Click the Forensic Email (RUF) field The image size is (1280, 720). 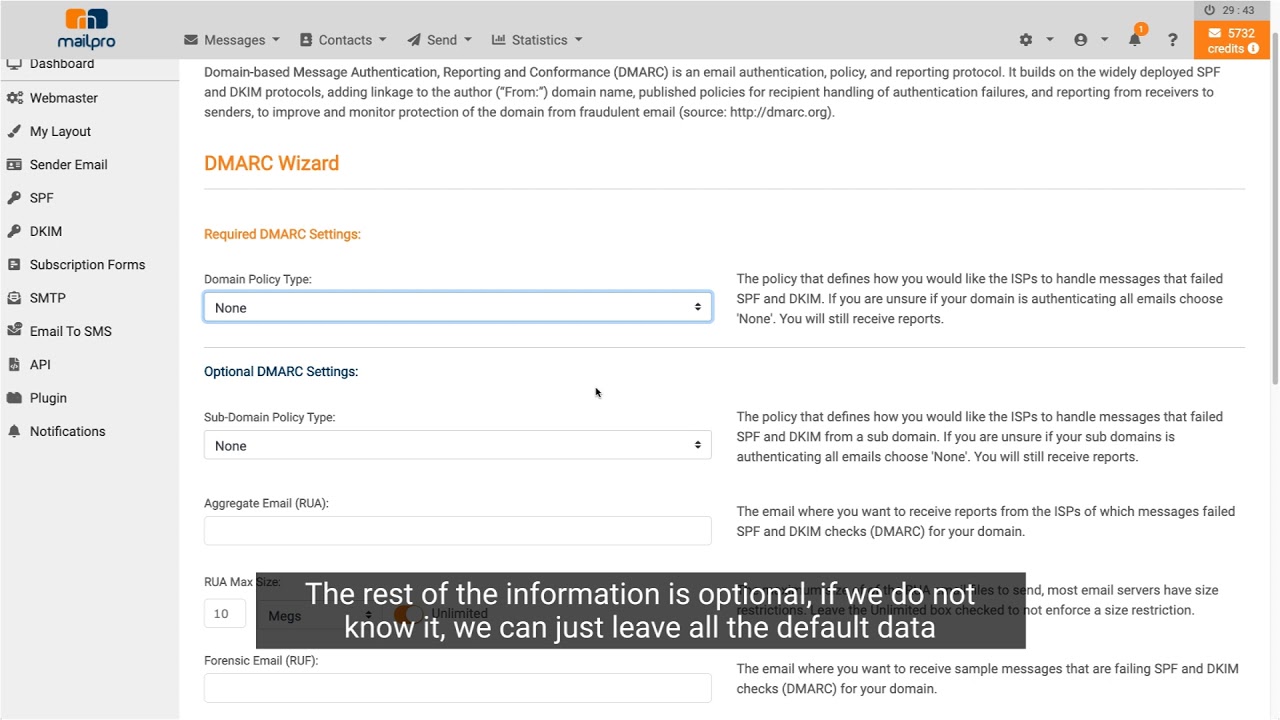point(457,688)
